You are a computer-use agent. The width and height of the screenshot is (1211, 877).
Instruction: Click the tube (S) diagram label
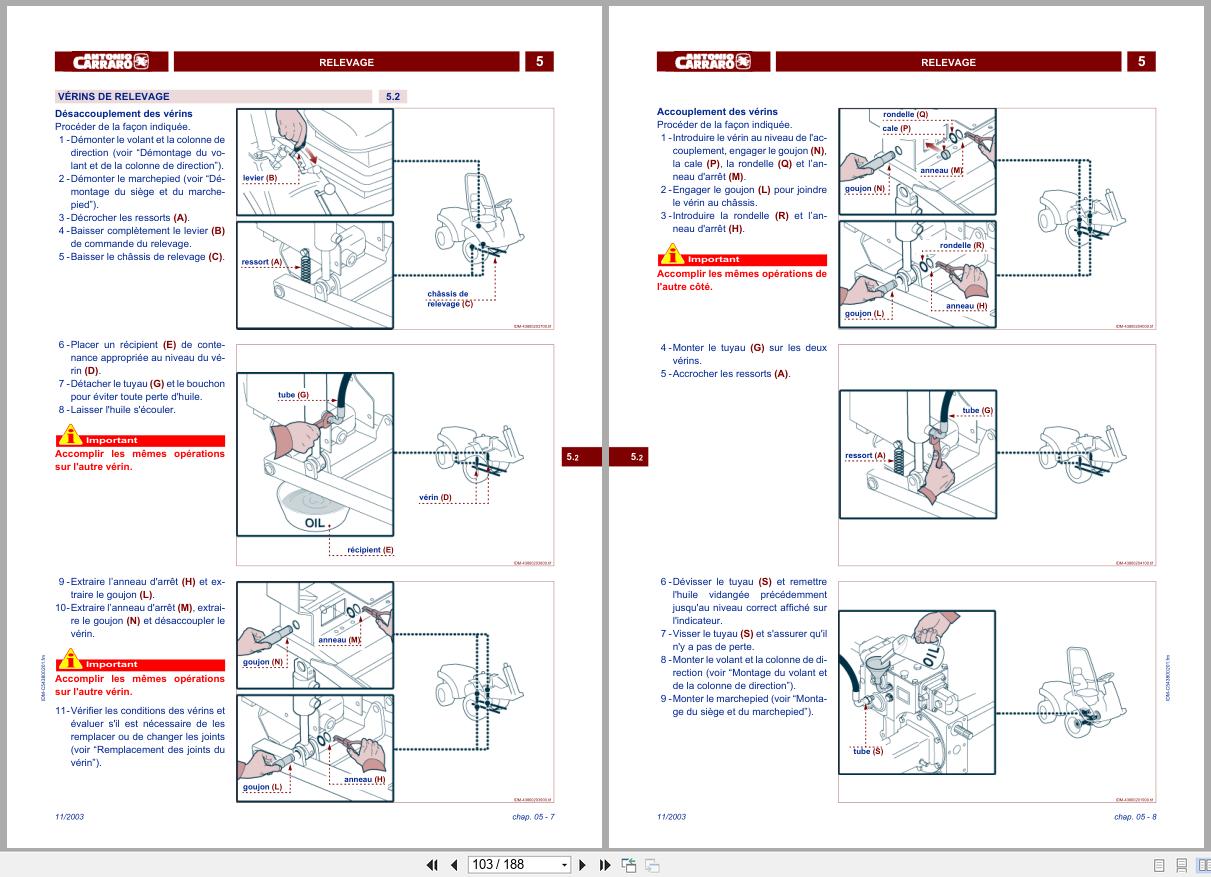868,751
